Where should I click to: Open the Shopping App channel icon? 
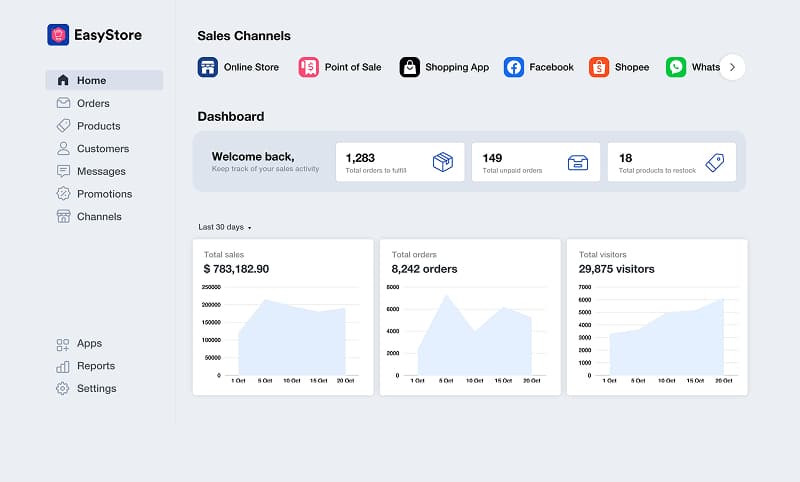tap(410, 67)
